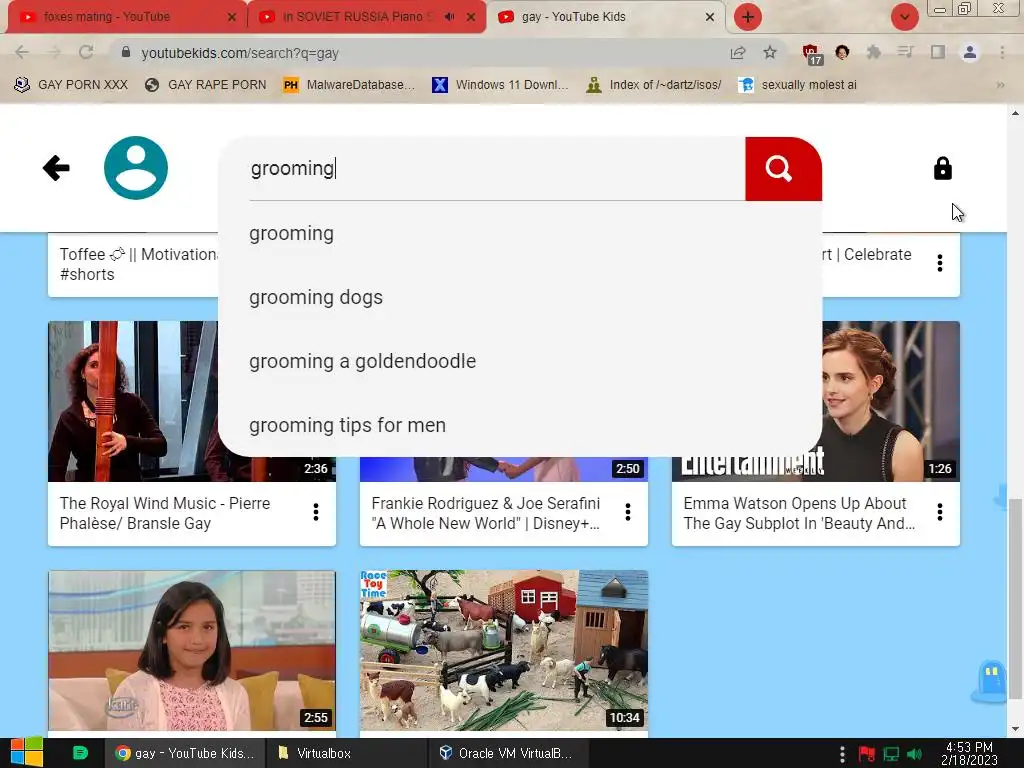Show hidden bookmarks with the chevron

[1000, 85]
